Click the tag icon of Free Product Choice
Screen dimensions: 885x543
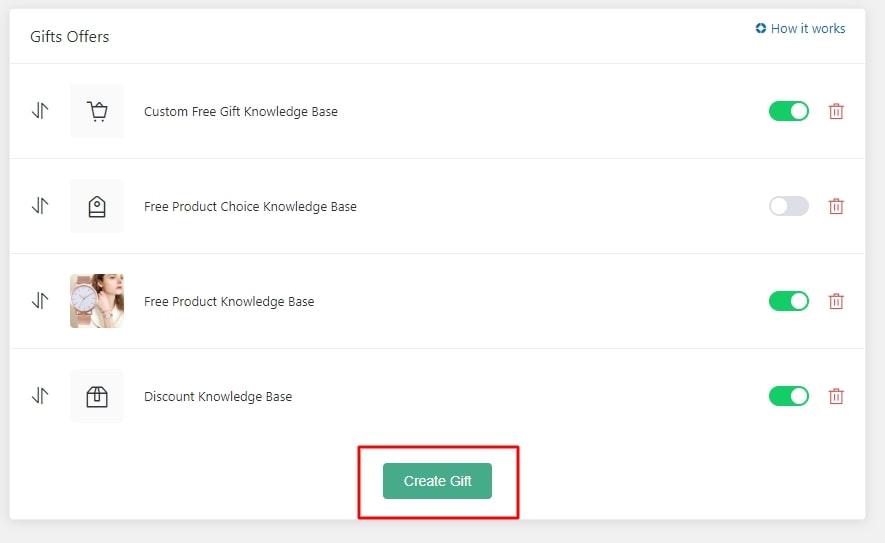pyautogui.click(x=97, y=206)
